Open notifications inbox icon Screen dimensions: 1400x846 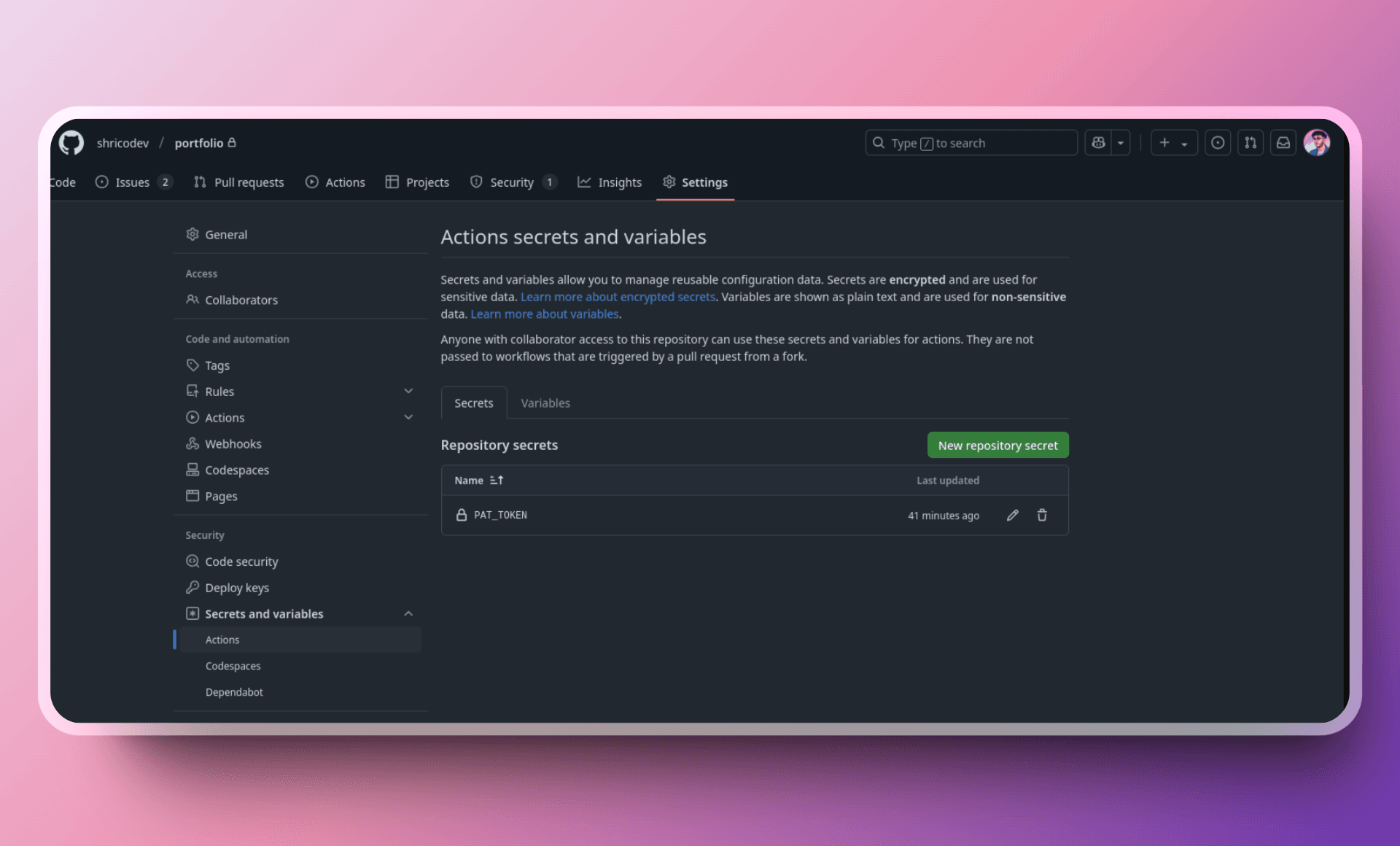tap(1283, 143)
